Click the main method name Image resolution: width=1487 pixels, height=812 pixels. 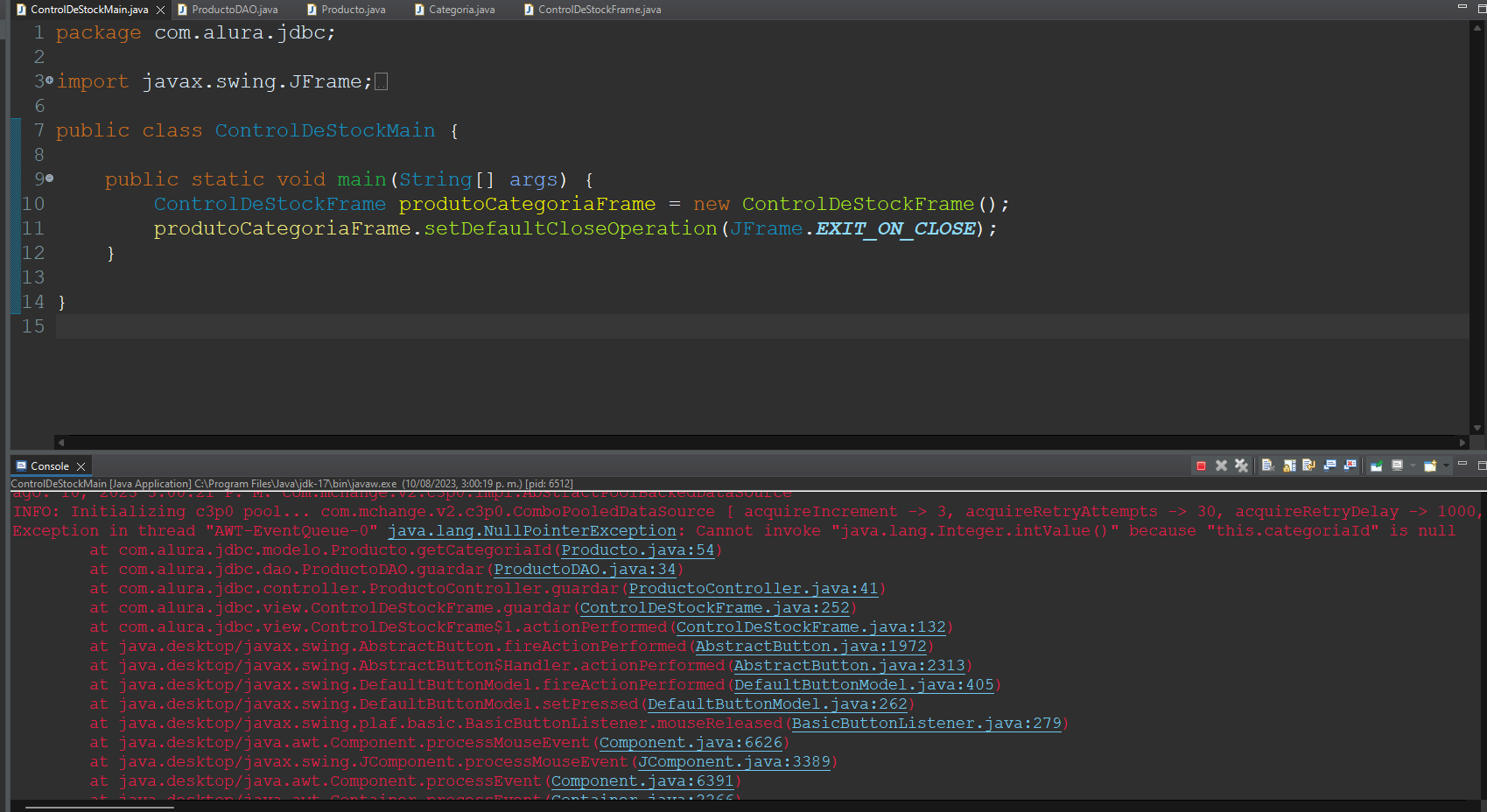coord(361,179)
